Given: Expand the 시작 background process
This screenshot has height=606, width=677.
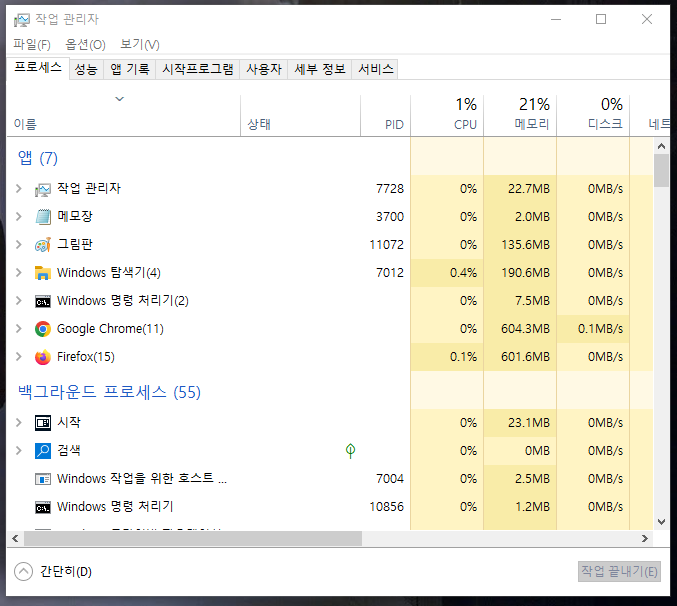Looking at the screenshot, I should coord(19,423).
